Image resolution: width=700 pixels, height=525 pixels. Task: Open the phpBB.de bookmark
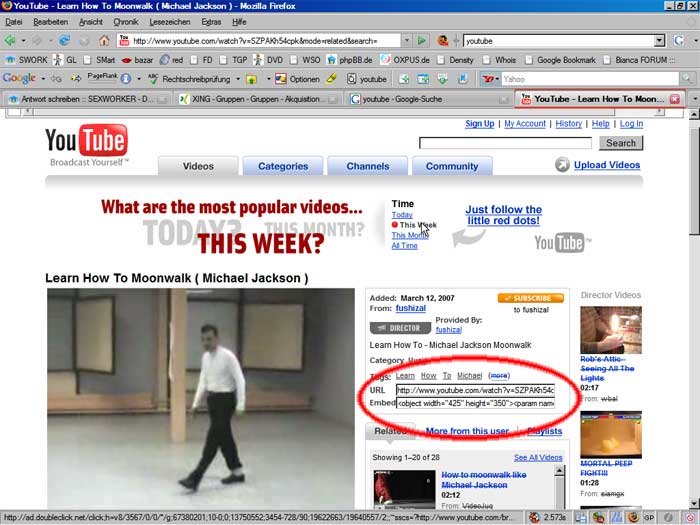click(x=350, y=60)
